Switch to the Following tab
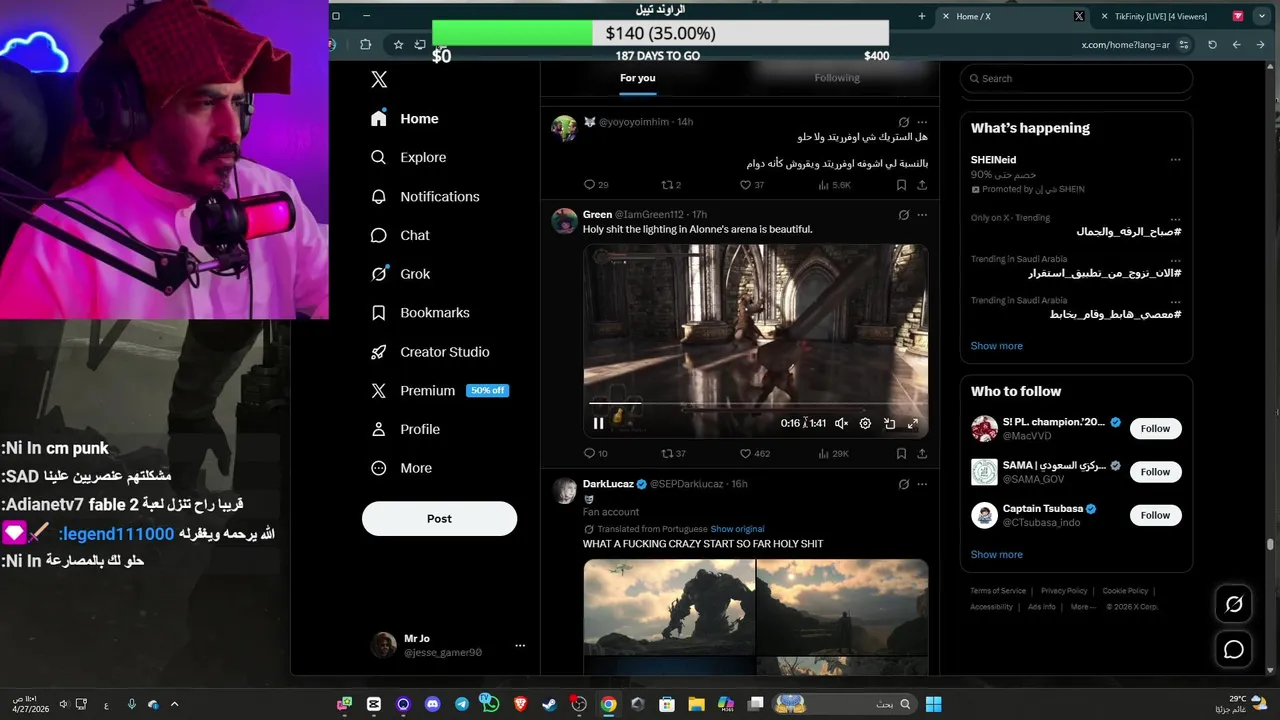The image size is (1280, 720). coord(837,78)
